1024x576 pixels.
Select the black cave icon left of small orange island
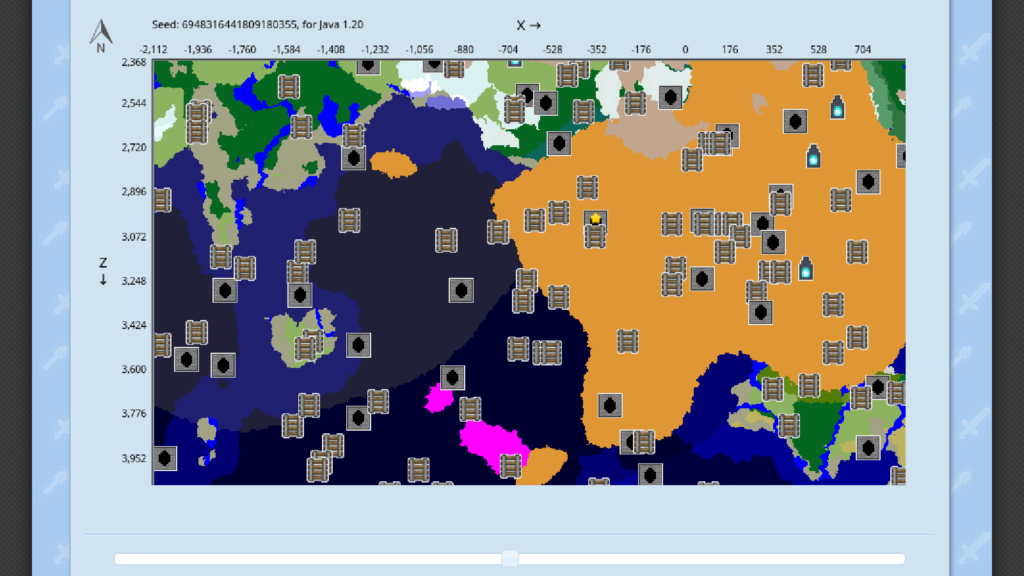point(353,158)
